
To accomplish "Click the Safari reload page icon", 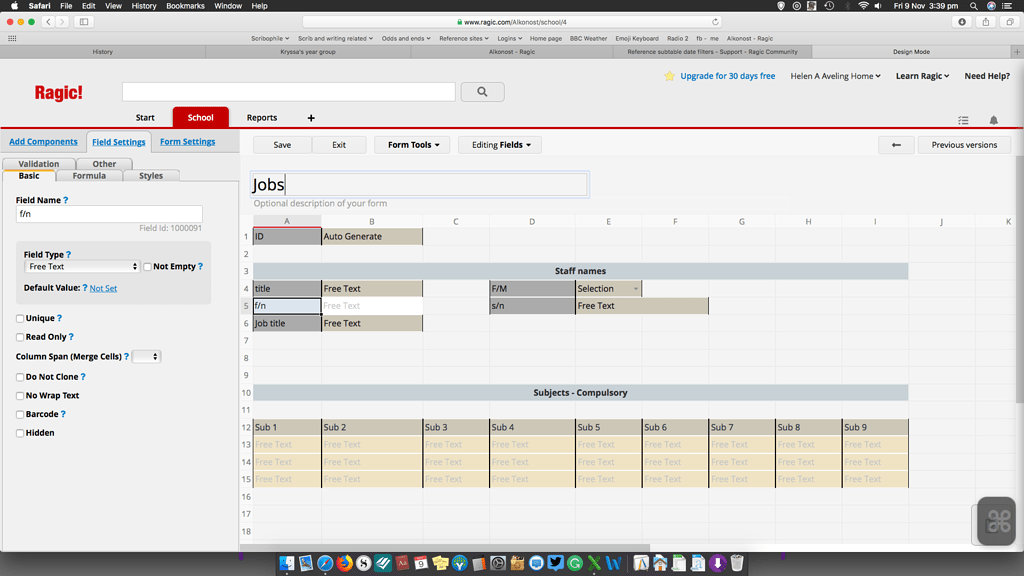I will click(715, 21).
